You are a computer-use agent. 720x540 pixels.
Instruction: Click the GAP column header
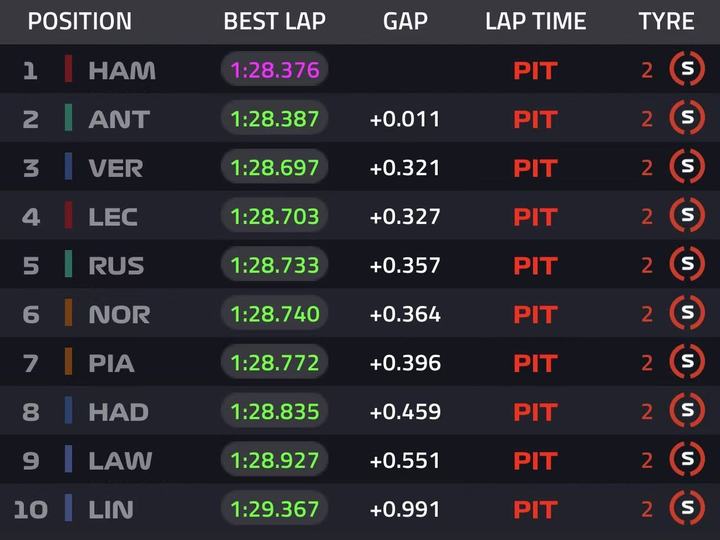[405, 22]
